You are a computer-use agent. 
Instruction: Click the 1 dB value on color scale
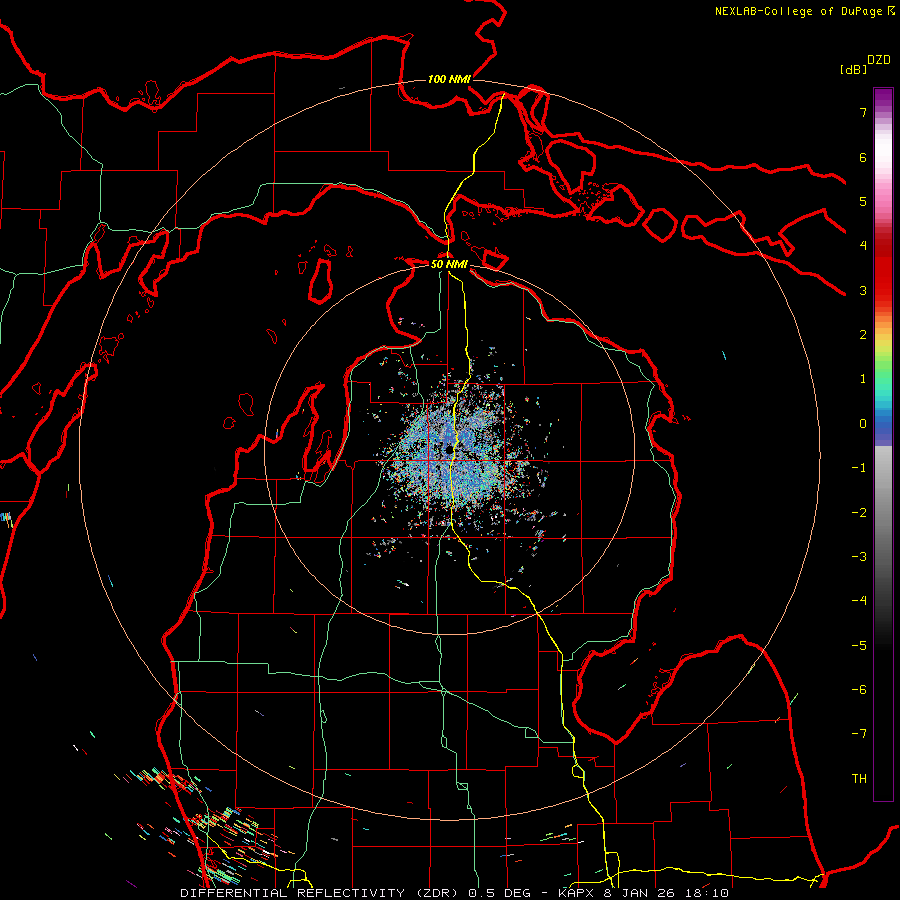(863, 379)
